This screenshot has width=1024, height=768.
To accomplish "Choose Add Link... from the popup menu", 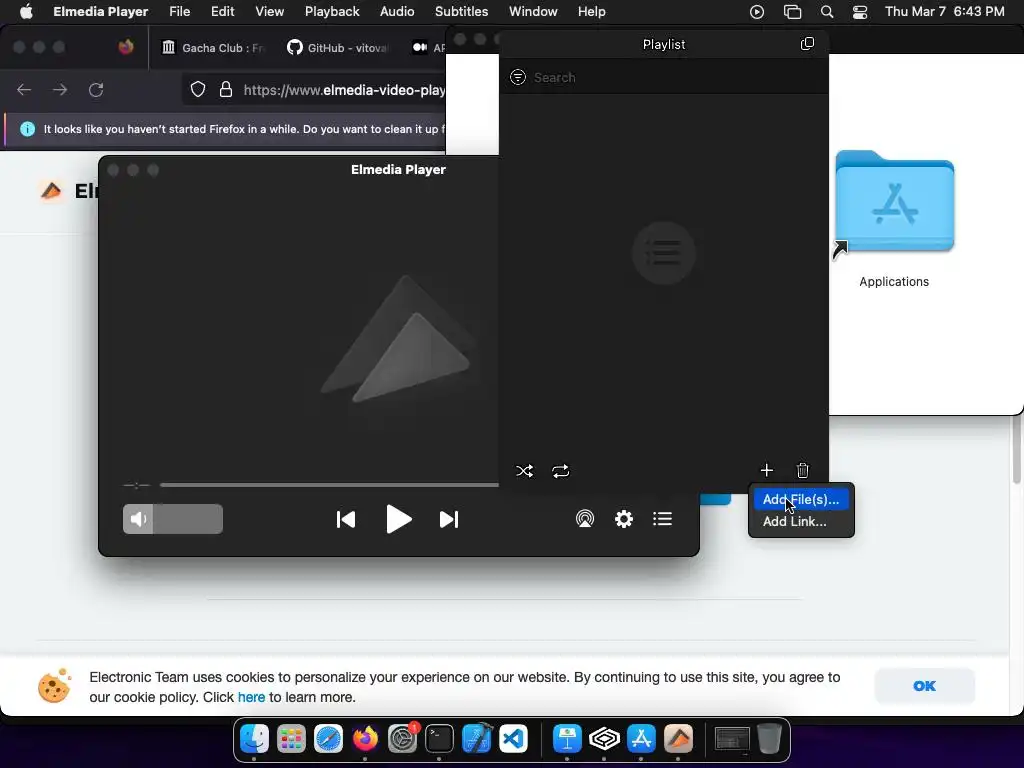I will pos(794,522).
